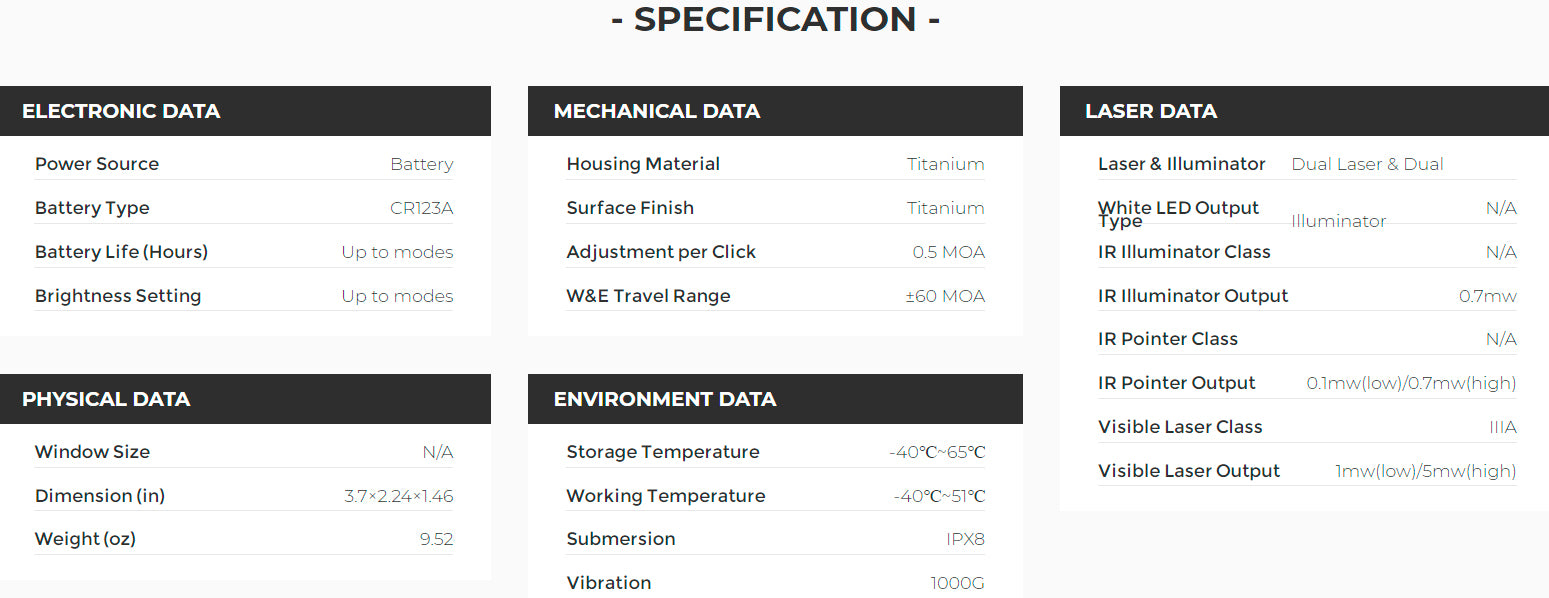Select the Battery Life (Hours) label
Viewport: 1549px width, 598px height.
click(121, 252)
